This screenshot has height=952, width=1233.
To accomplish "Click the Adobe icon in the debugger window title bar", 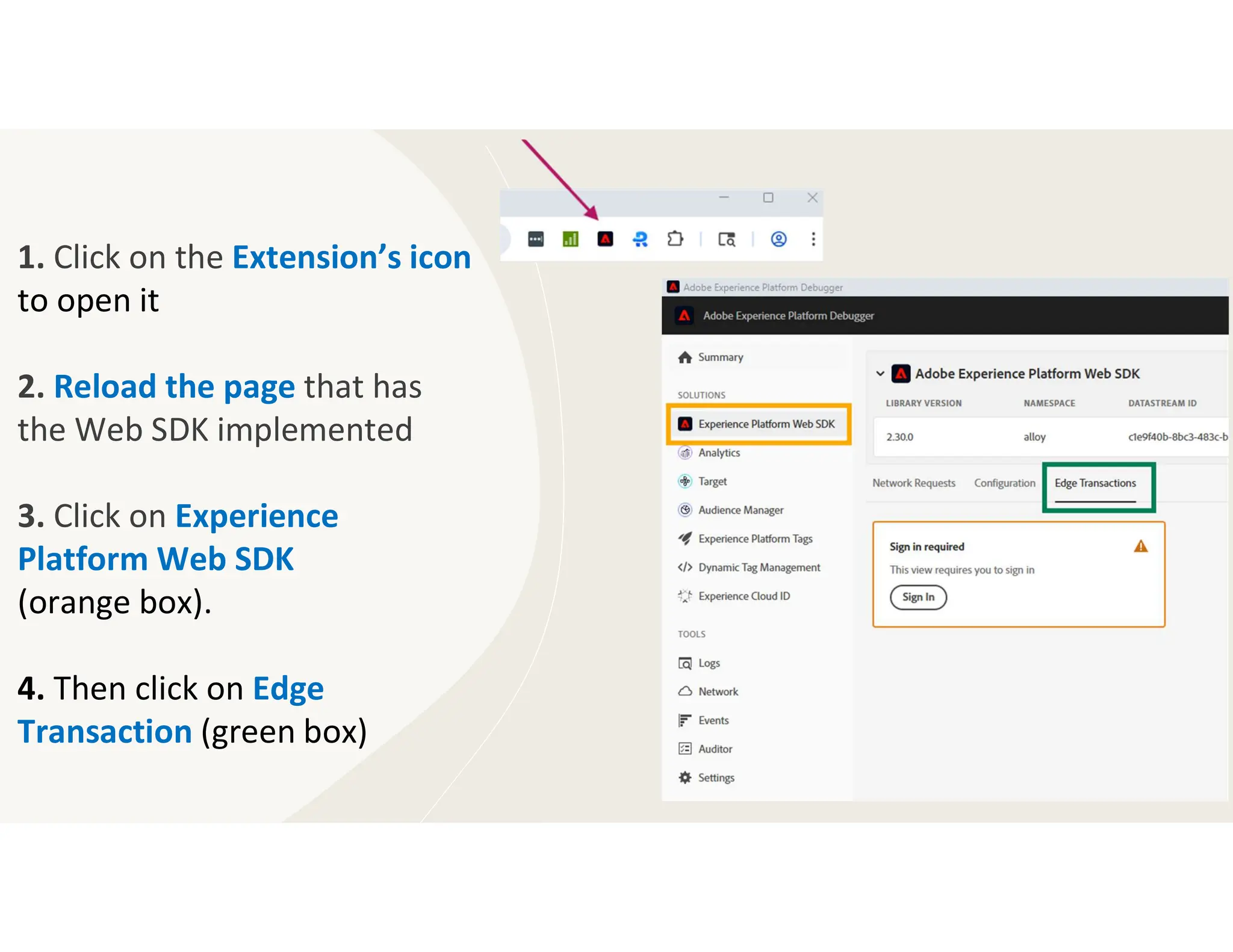I will click(x=674, y=287).
